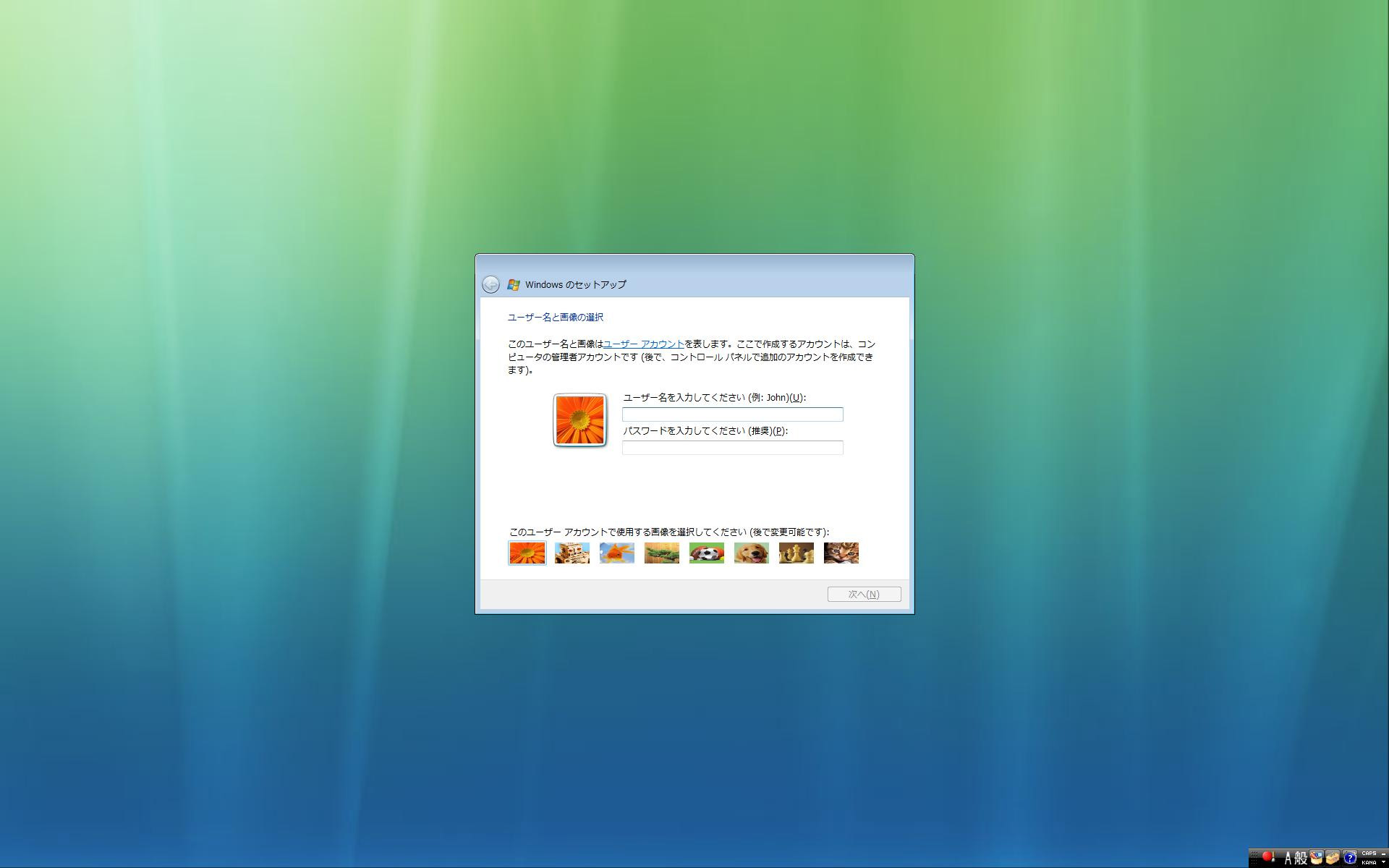1389x868 pixels.
Task: Open the IME toolbox tools icon
Action: tap(1333, 858)
